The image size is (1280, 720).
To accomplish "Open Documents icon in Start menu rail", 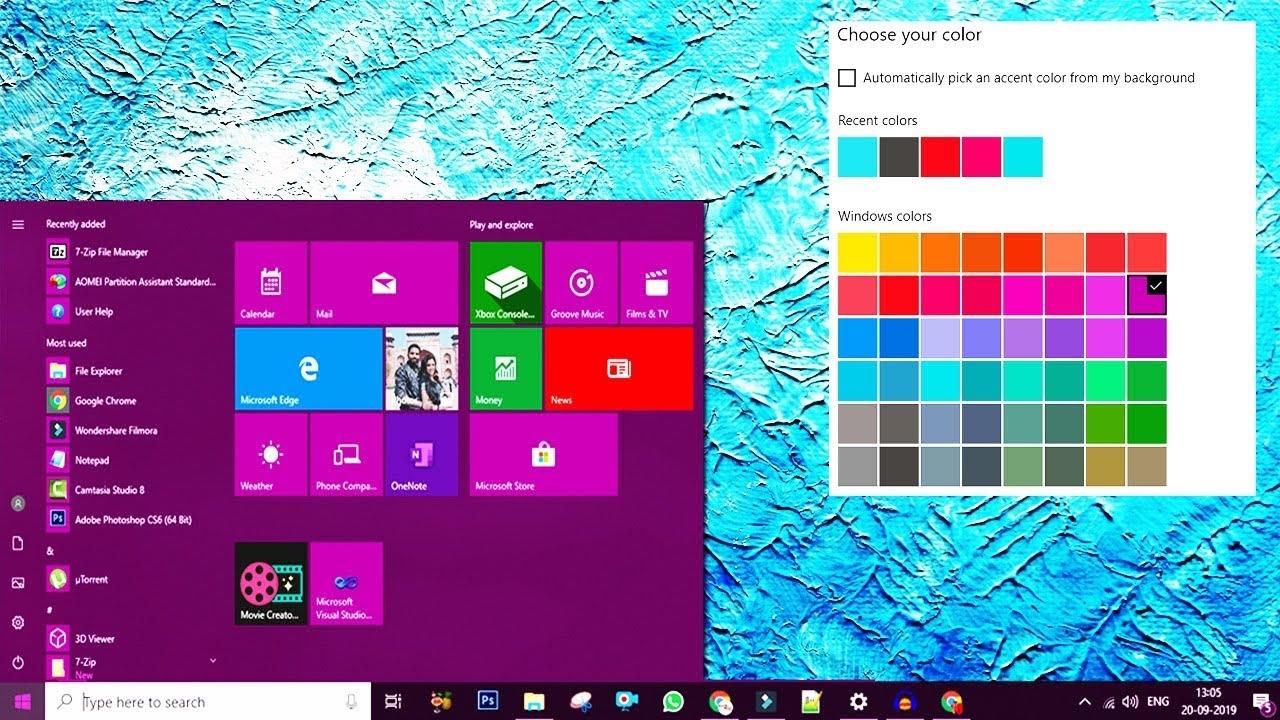I will pos(18,542).
